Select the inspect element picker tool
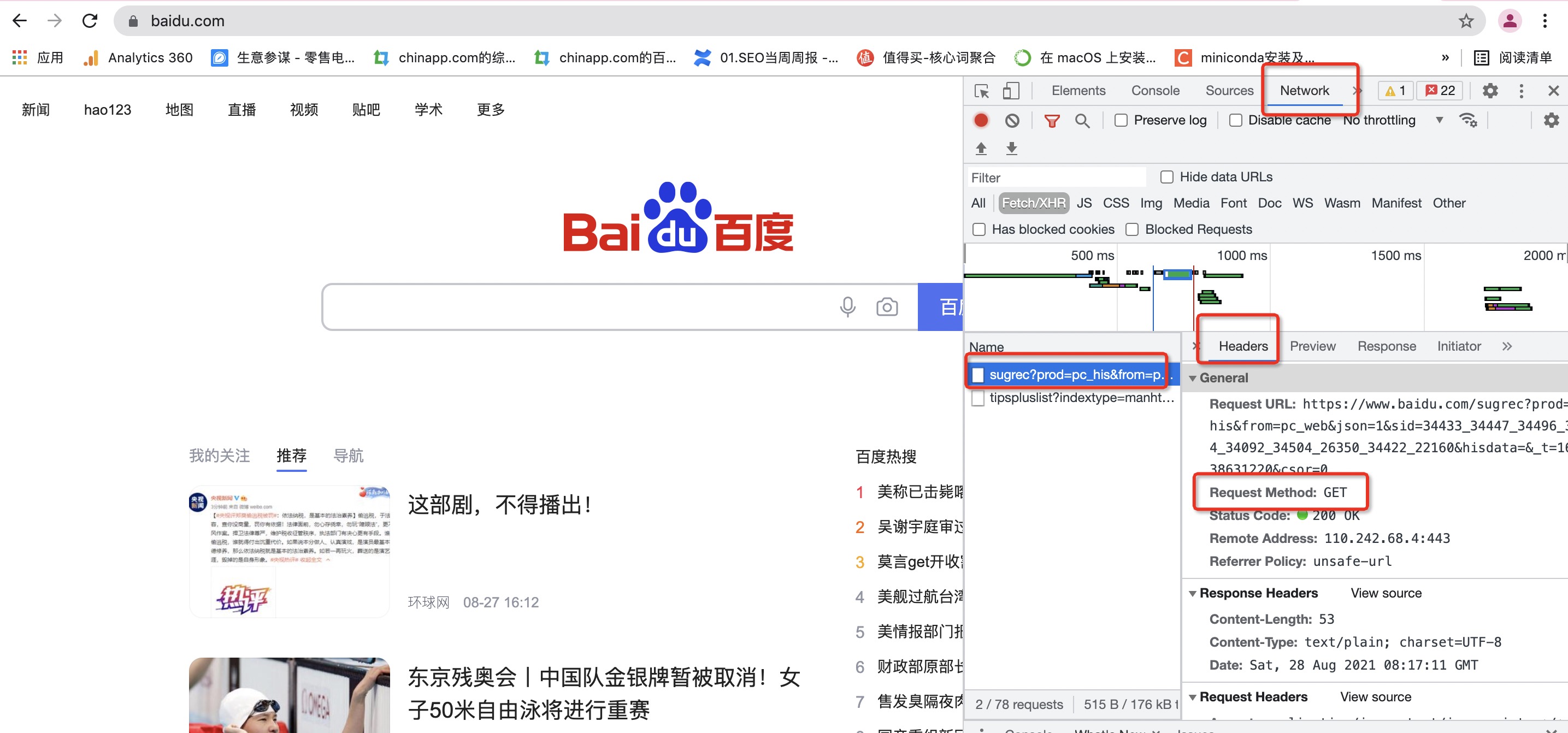This screenshot has width=1568, height=733. [x=982, y=91]
